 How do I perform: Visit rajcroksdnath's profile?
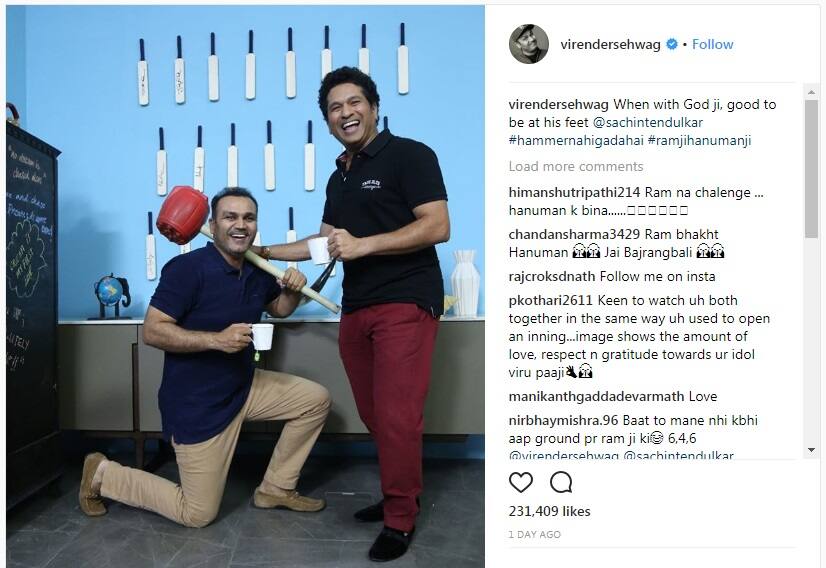point(552,277)
